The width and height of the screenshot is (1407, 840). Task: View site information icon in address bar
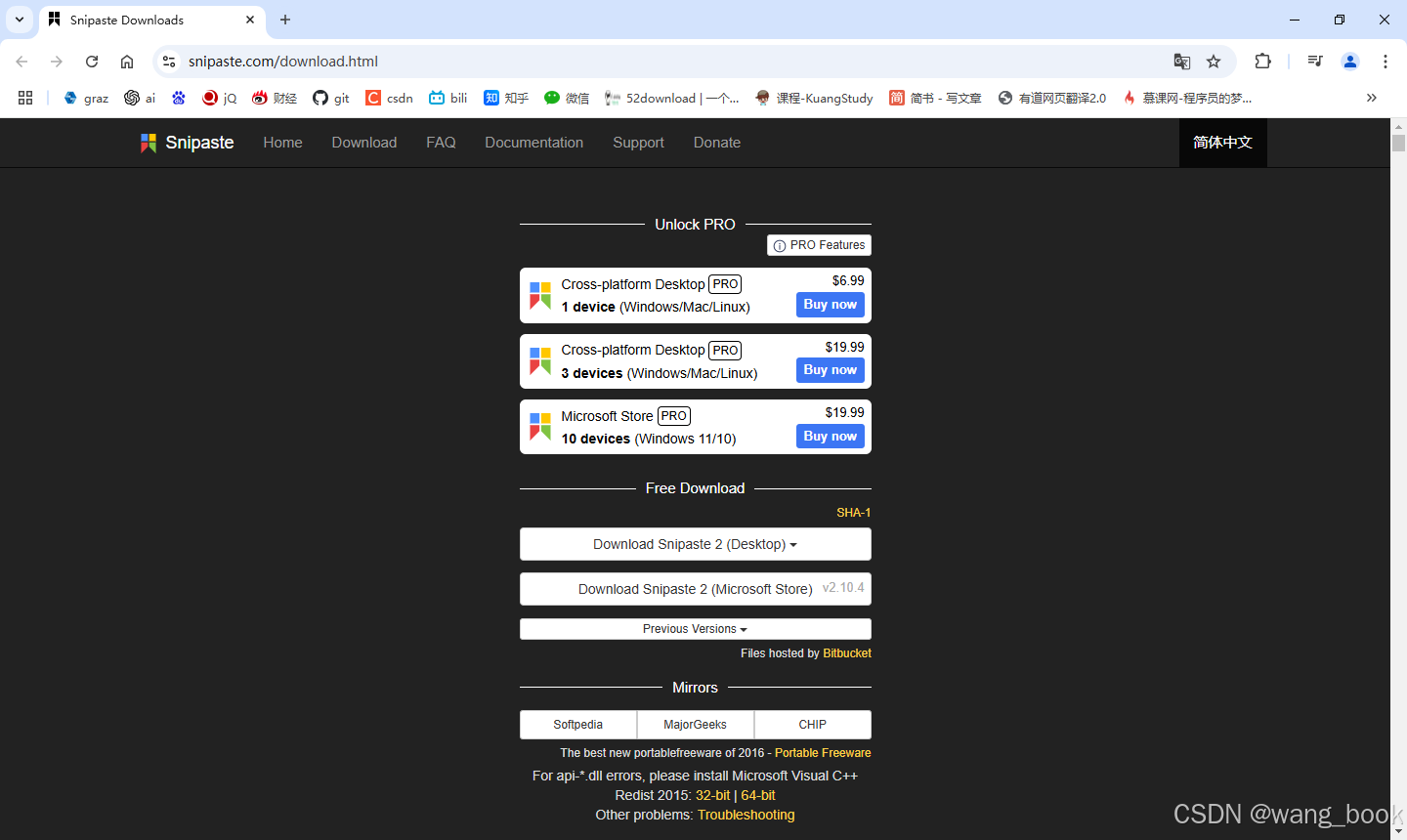pyautogui.click(x=169, y=62)
